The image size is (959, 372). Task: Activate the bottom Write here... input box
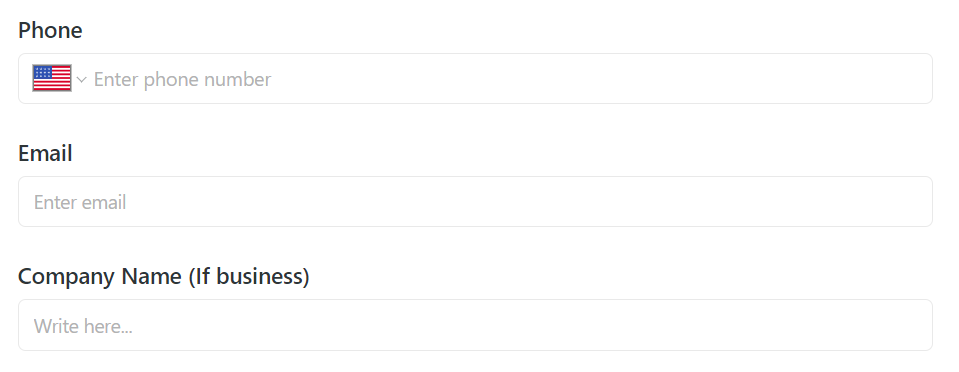coord(475,325)
